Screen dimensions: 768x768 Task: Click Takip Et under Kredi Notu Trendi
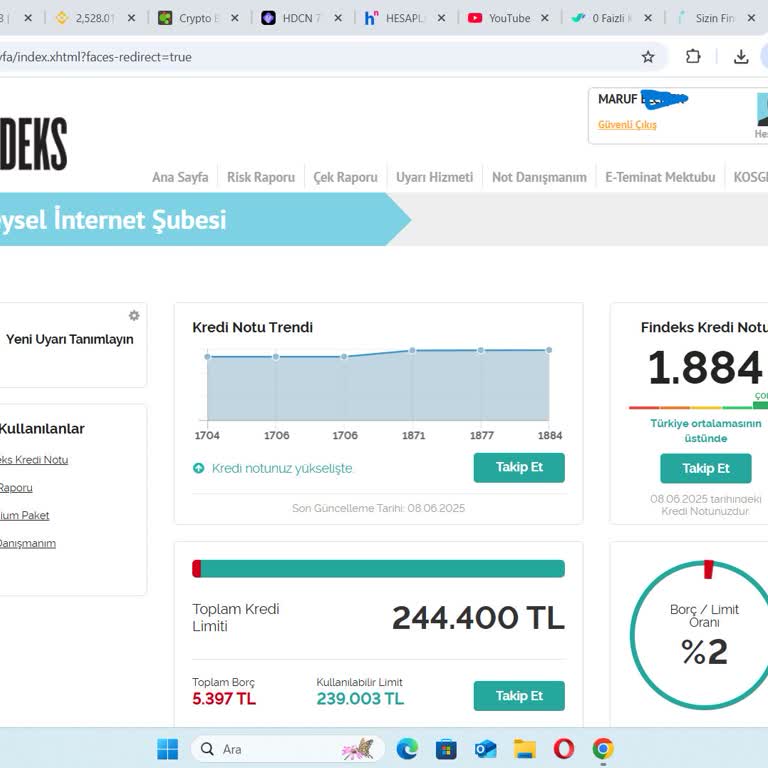tap(518, 468)
